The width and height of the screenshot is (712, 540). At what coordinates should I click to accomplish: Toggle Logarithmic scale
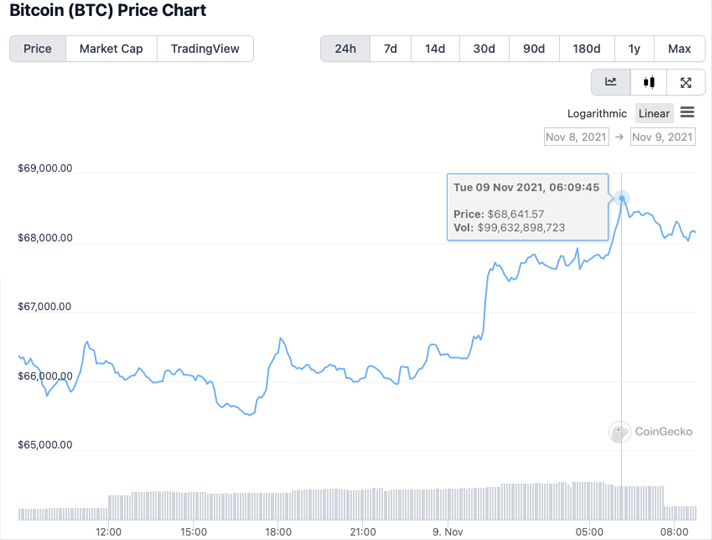(x=597, y=114)
